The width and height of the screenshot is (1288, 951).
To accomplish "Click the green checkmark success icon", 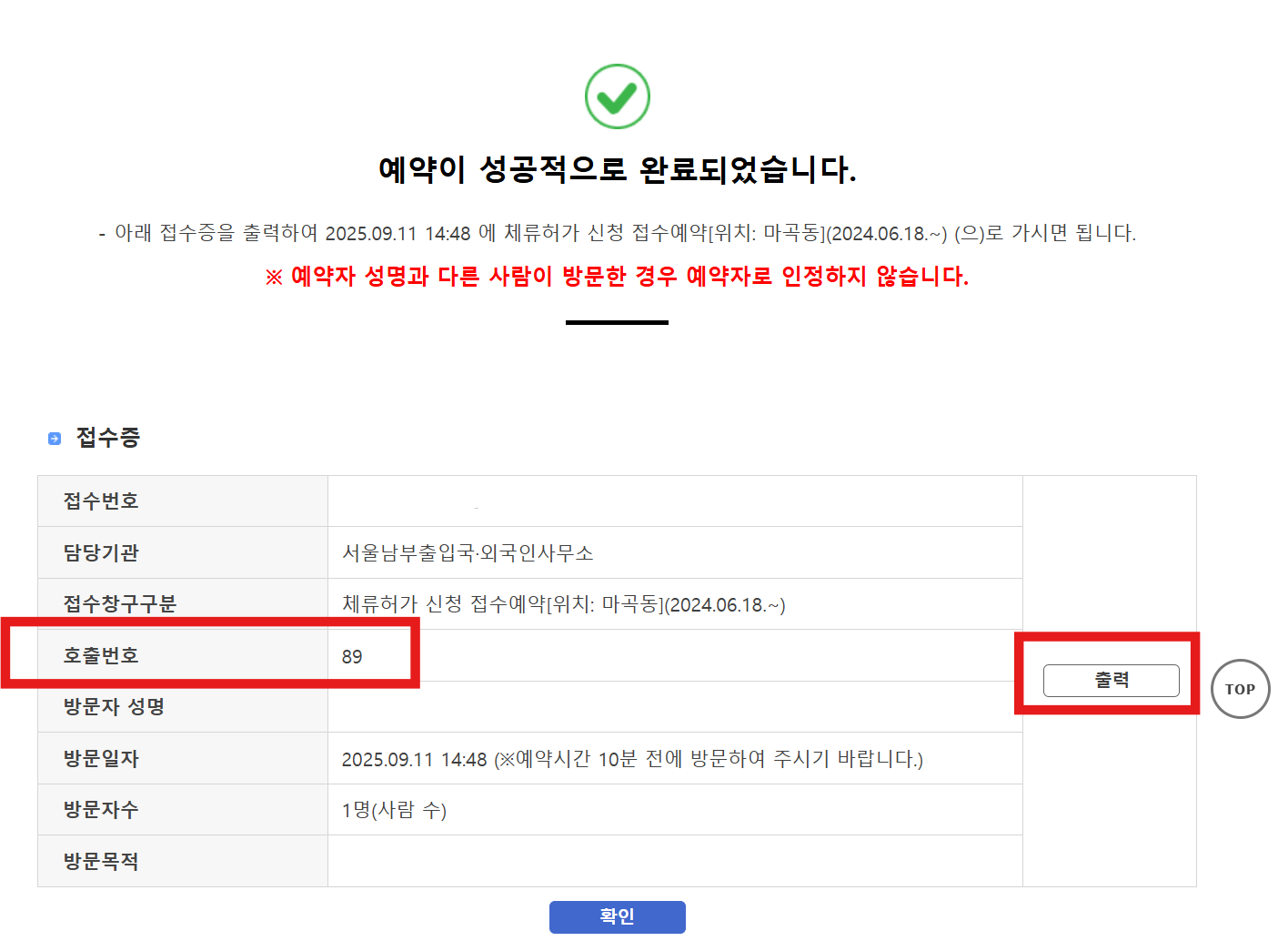I will tap(617, 96).
